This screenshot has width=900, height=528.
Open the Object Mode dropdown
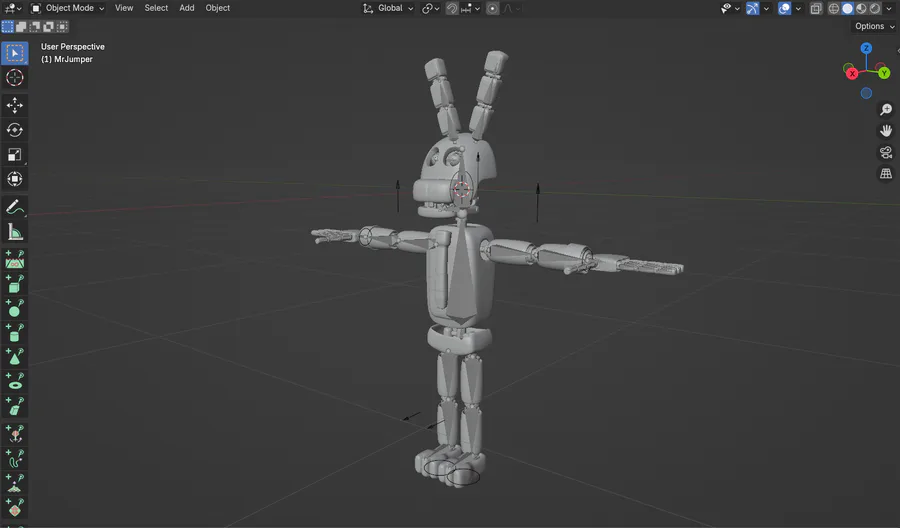click(x=68, y=8)
